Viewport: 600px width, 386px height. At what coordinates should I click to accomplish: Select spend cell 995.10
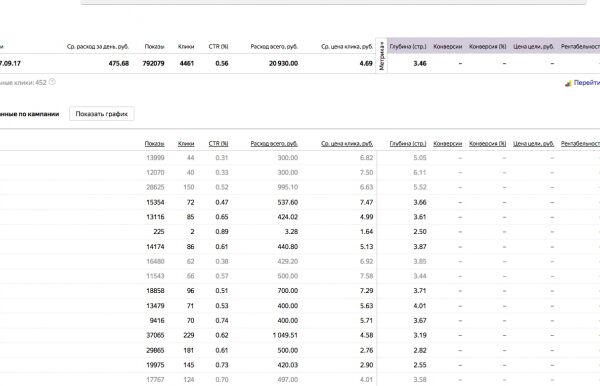[288, 187]
